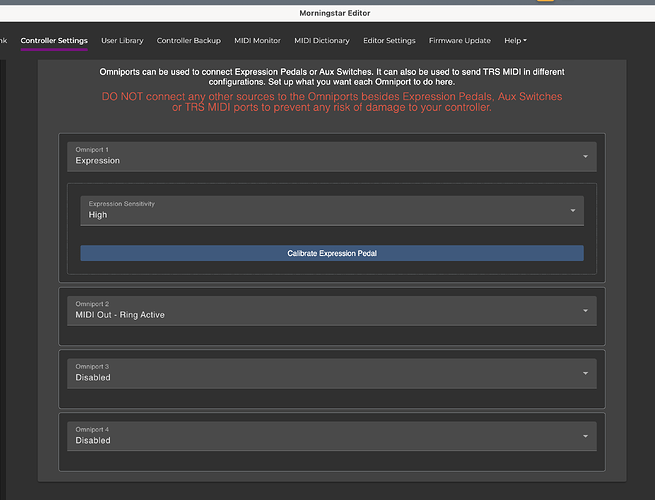Open the Omniport 4 dropdown set to Disabled

tap(332, 437)
